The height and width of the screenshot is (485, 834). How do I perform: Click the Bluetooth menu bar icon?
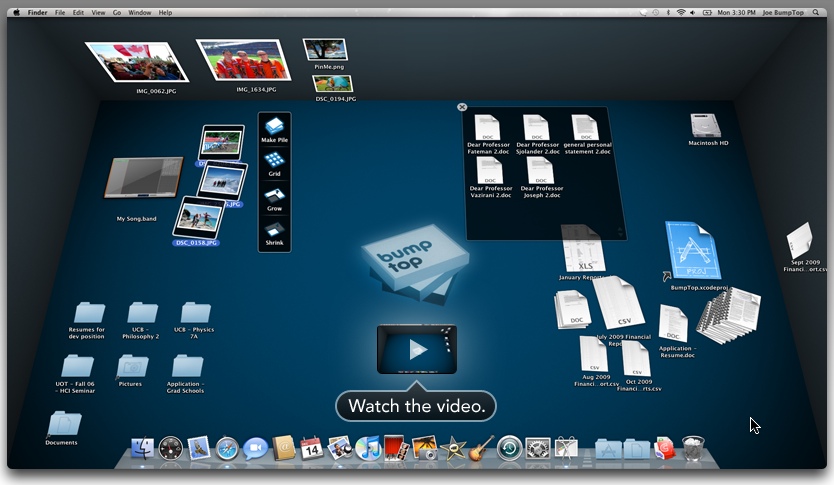click(x=668, y=12)
